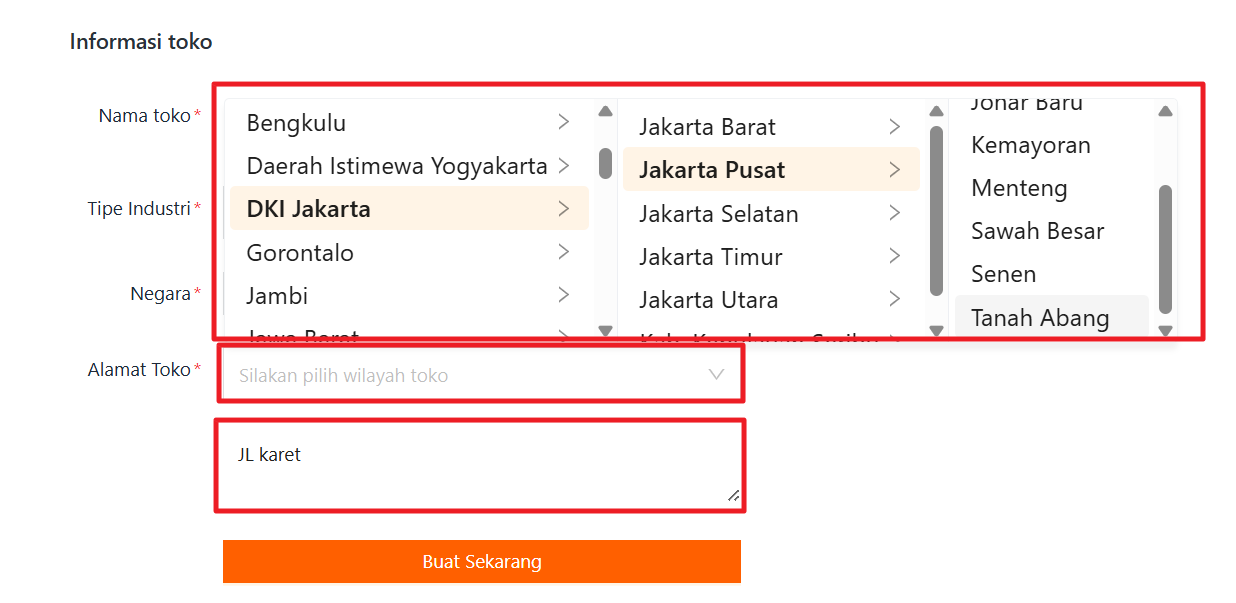Choose Menteng district
Screen dimensions: 1236x603
pos(1020,188)
